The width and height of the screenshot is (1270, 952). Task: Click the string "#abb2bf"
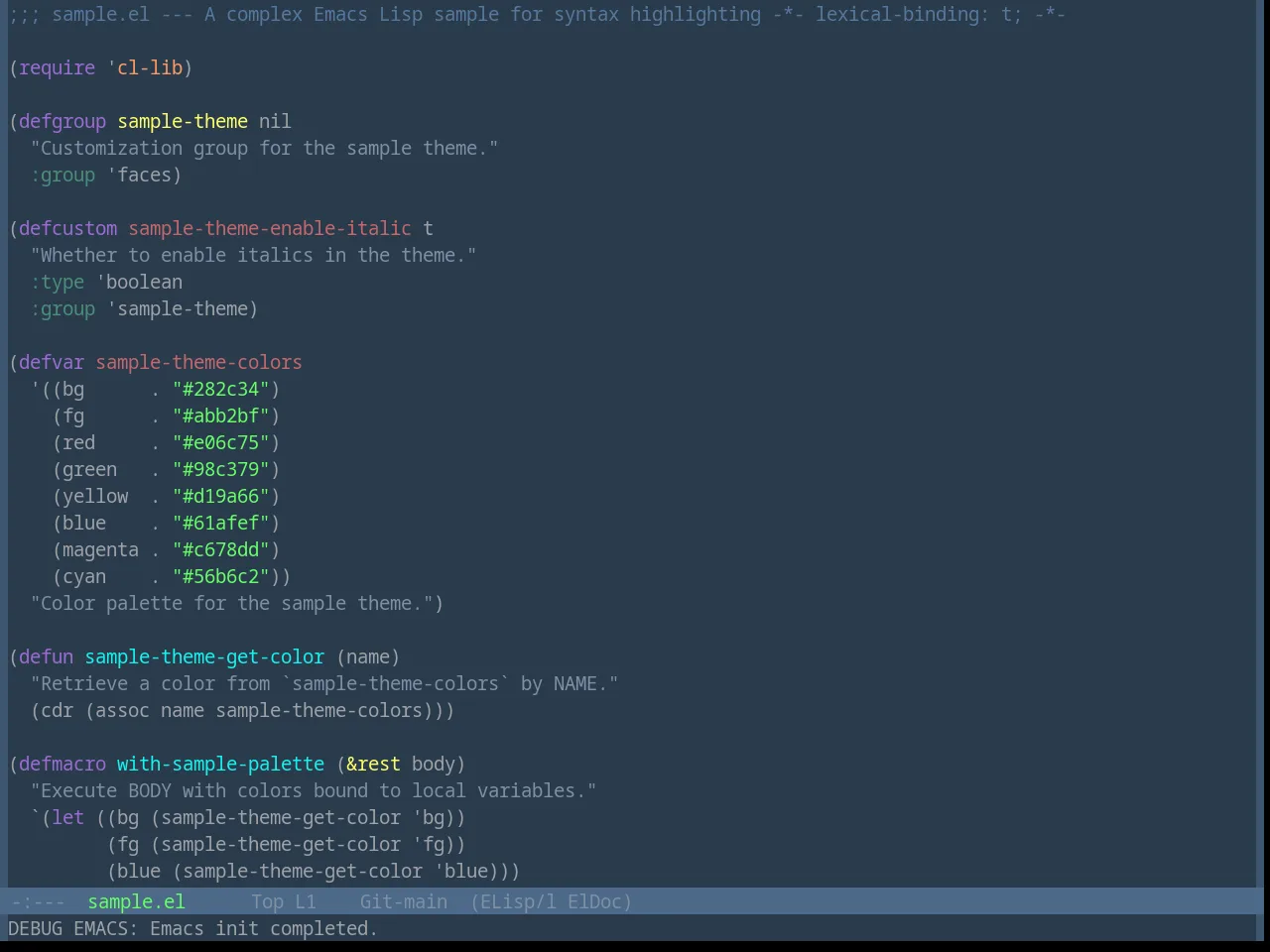point(220,416)
